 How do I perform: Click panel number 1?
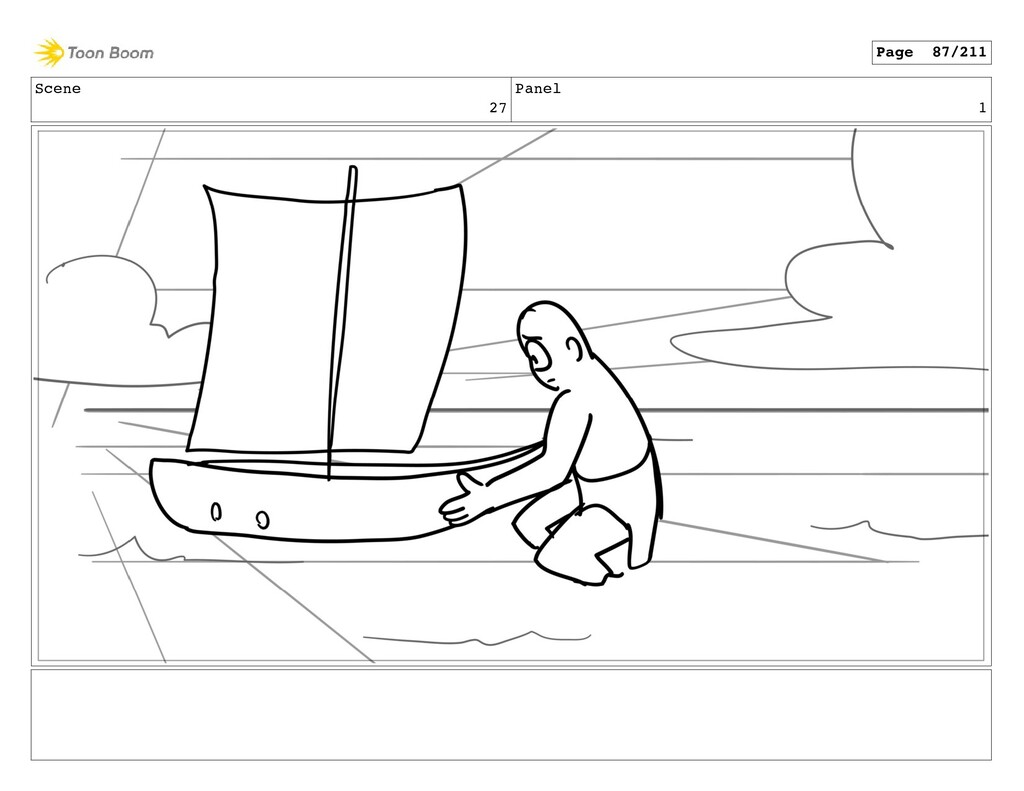click(x=982, y=108)
